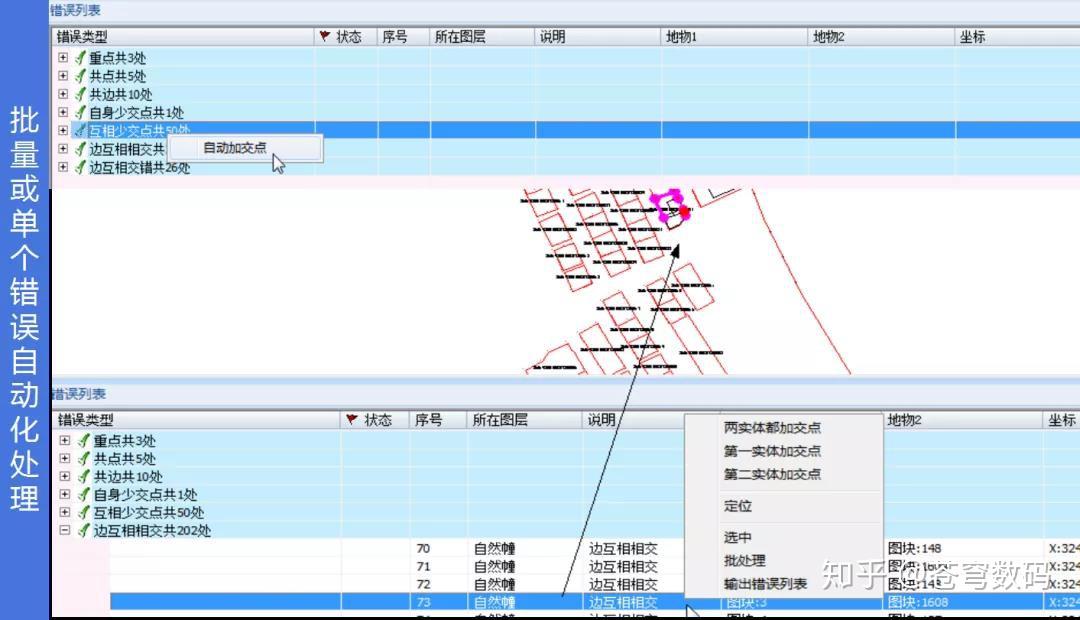This screenshot has height=620, width=1080.
Task: Click upper 地物2 column header
Action: pos(882,37)
